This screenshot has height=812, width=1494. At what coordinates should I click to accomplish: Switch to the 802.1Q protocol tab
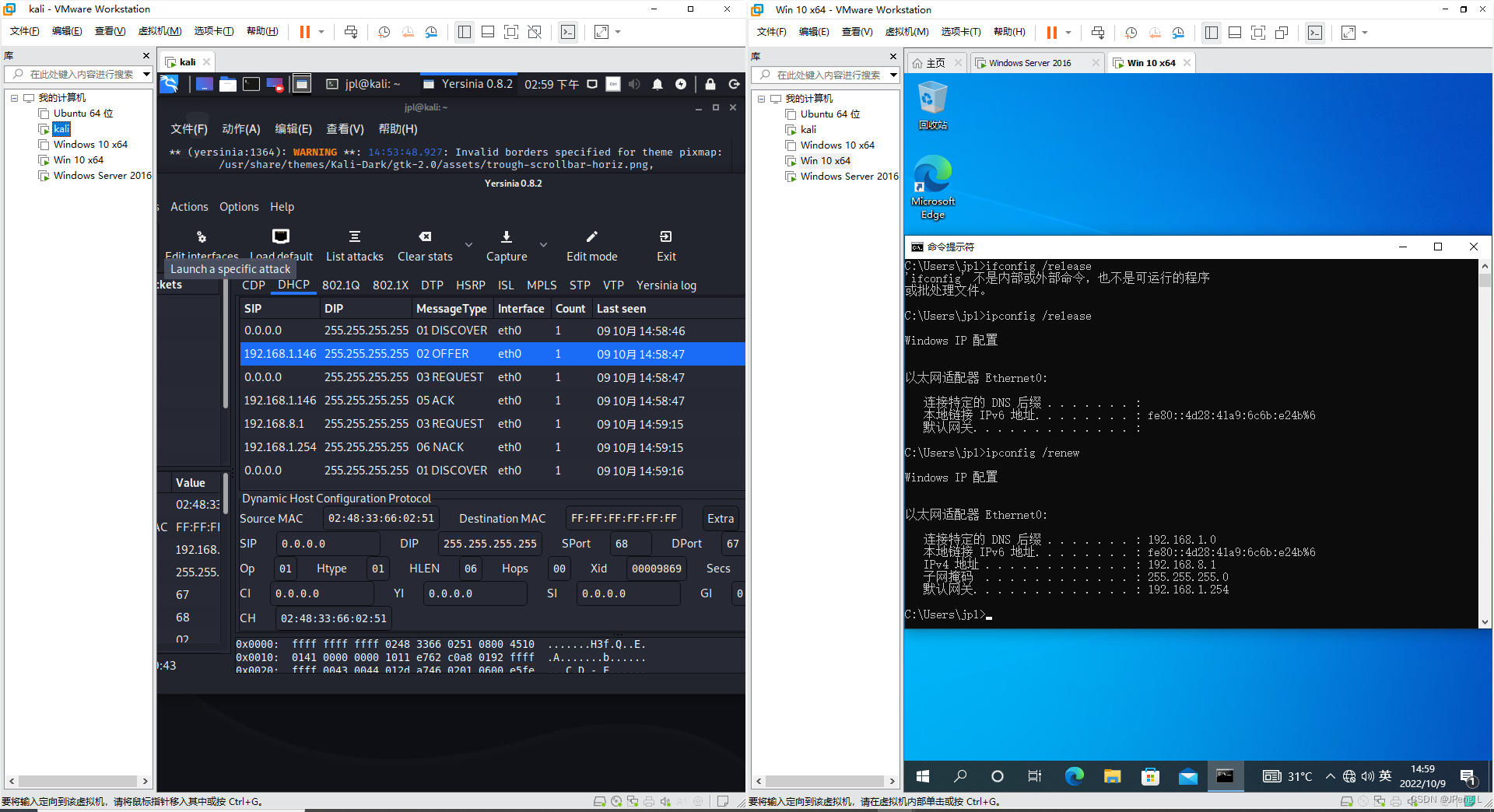(x=341, y=285)
